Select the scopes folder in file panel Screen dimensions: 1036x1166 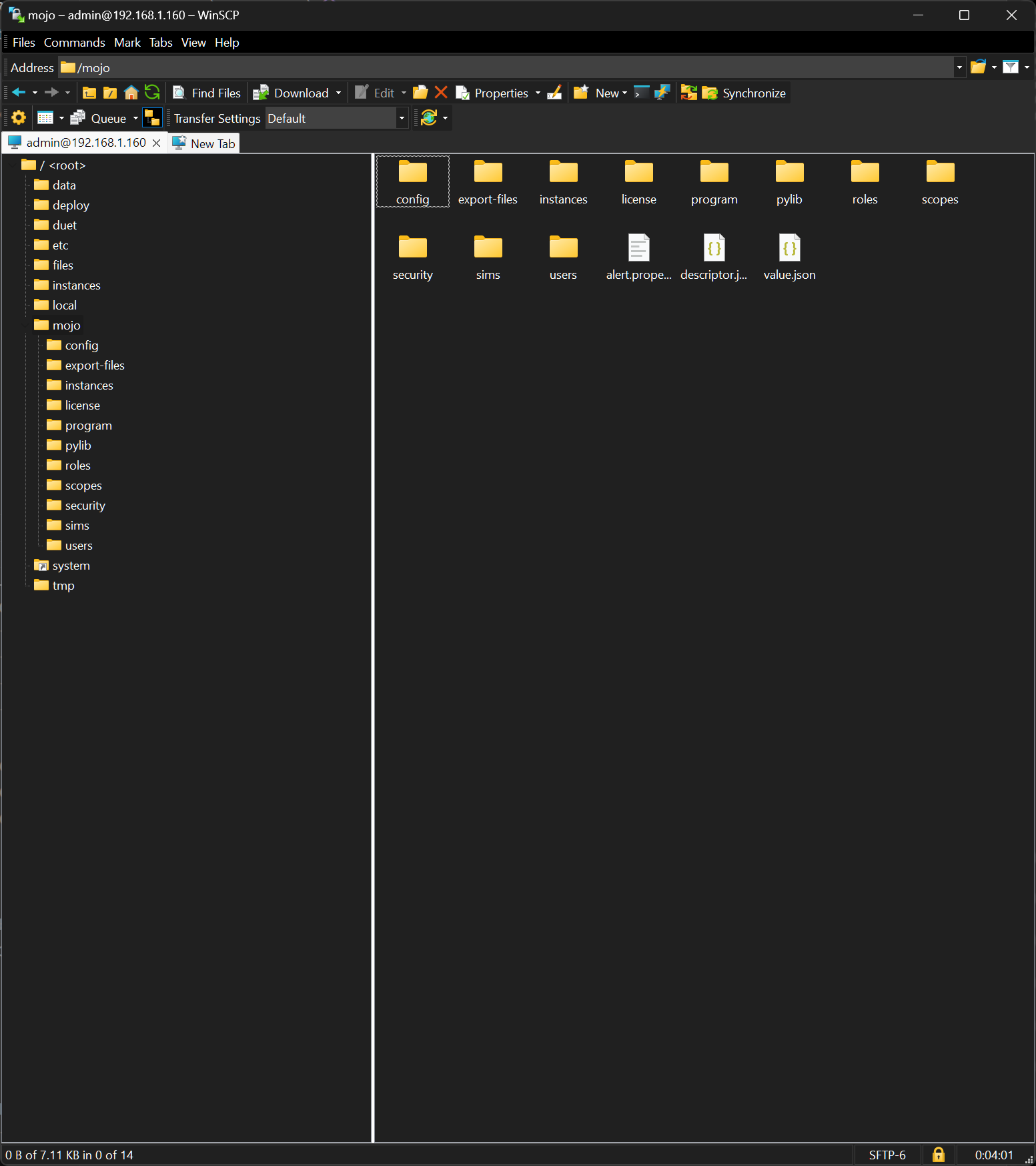pos(940,181)
